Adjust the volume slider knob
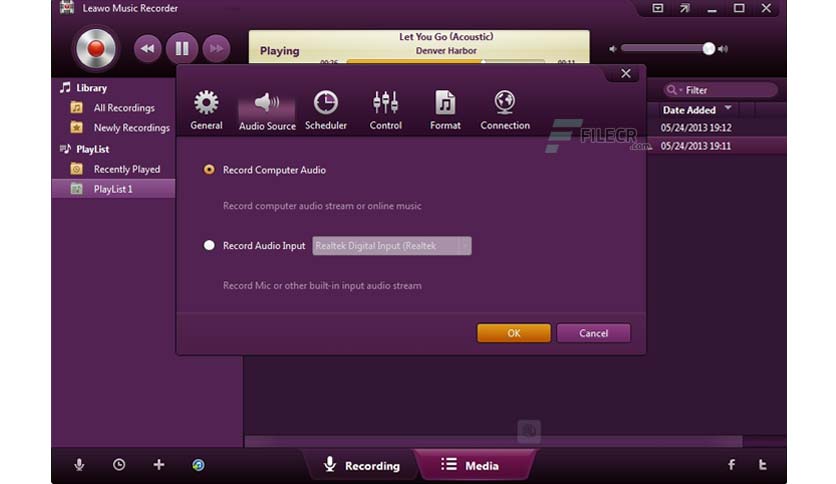The width and height of the screenshot is (836, 484). tap(709, 49)
